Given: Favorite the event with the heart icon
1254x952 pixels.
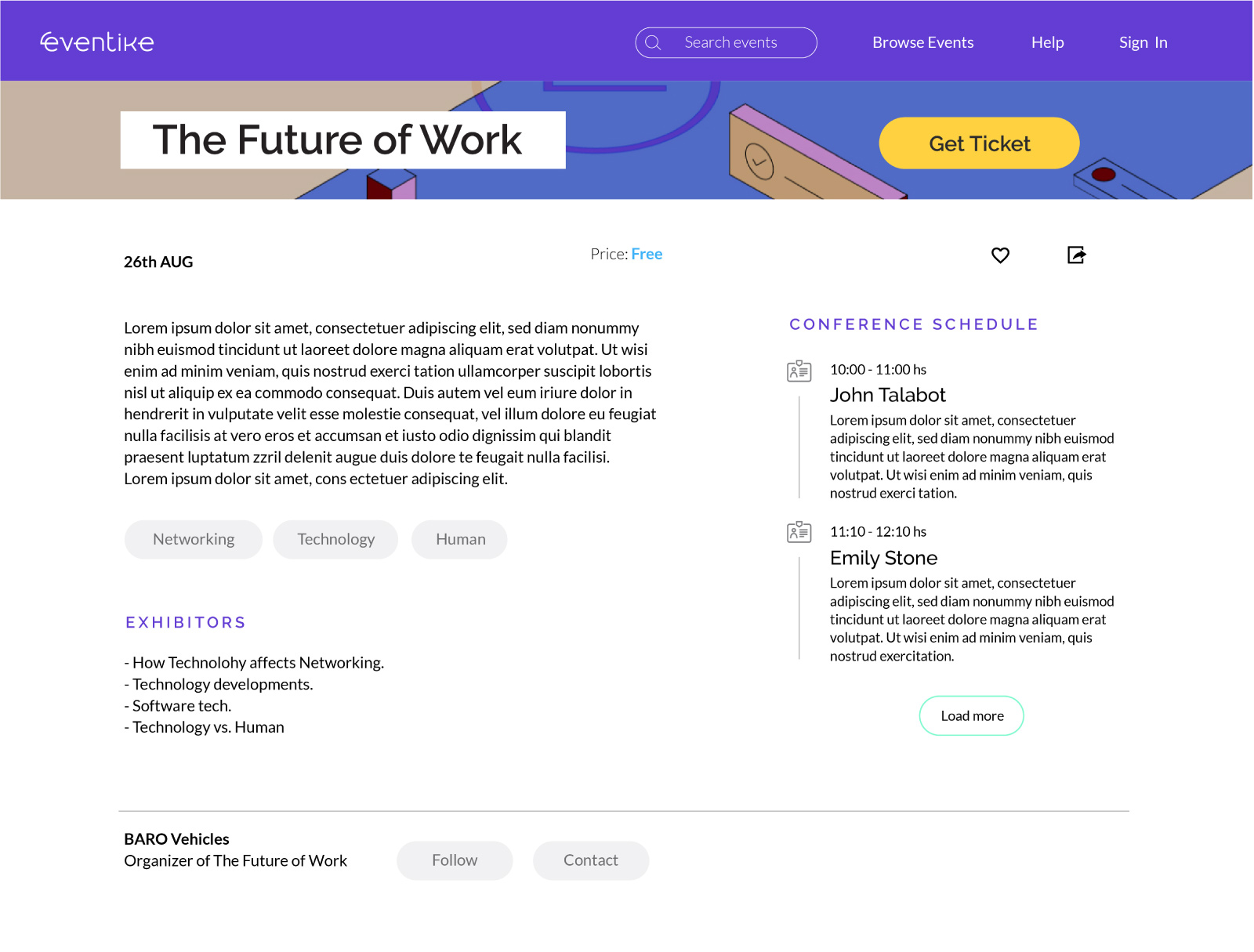Looking at the screenshot, I should [x=1000, y=255].
